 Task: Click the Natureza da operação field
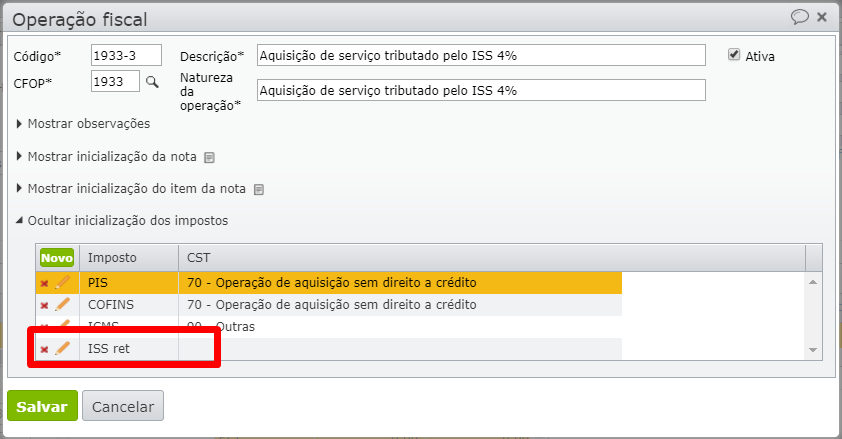(x=481, y=90)
